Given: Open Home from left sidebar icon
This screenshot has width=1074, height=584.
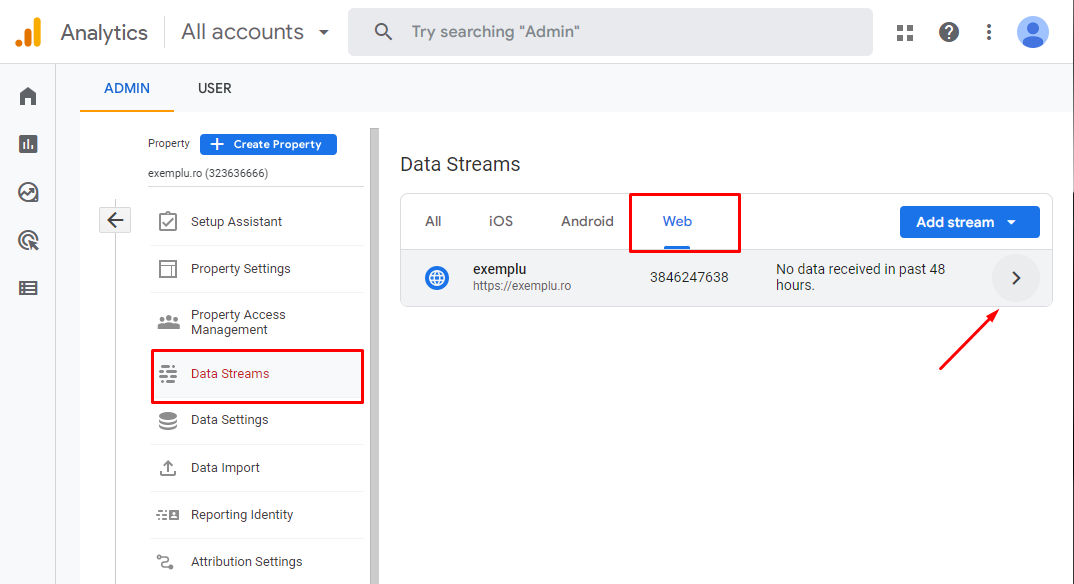Looking at the screenshot, I should coord(28,96).
